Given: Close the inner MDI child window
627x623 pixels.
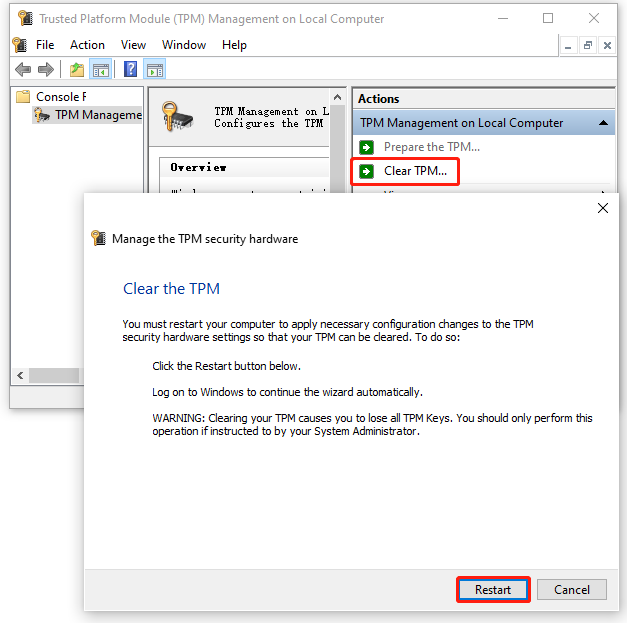Looking at the screenshot, I should [x=607, y=46].
